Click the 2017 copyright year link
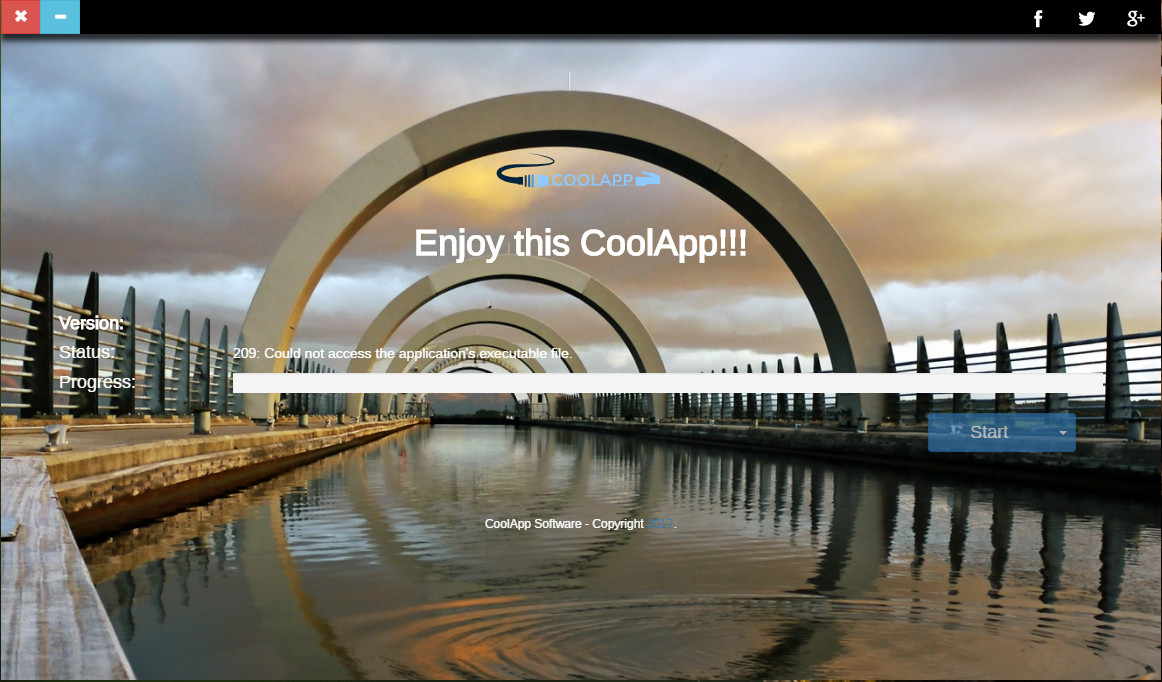1162x682 pixels. point(661,523)
